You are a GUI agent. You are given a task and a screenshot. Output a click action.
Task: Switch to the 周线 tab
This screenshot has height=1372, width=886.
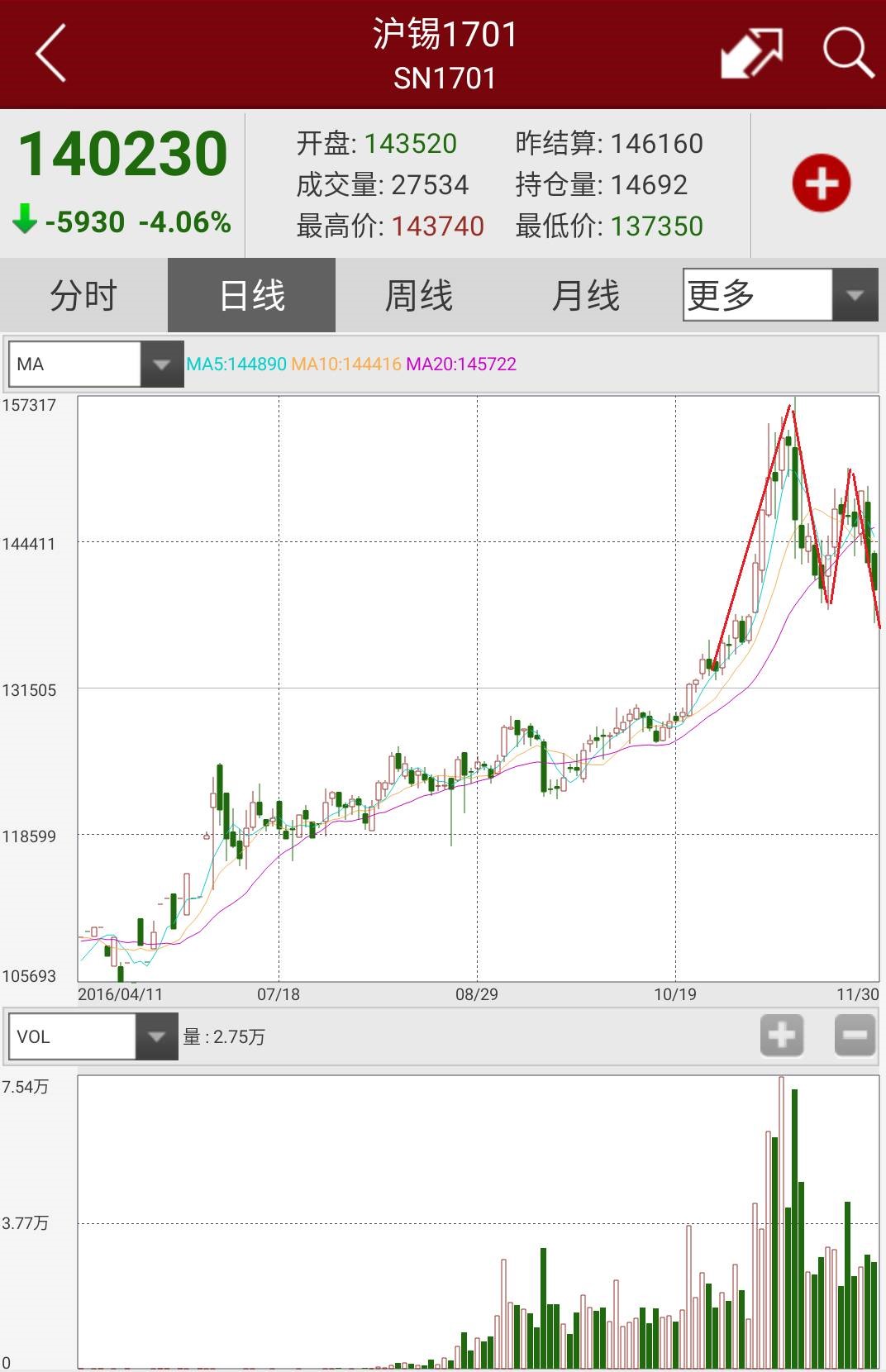coord(419,295)
